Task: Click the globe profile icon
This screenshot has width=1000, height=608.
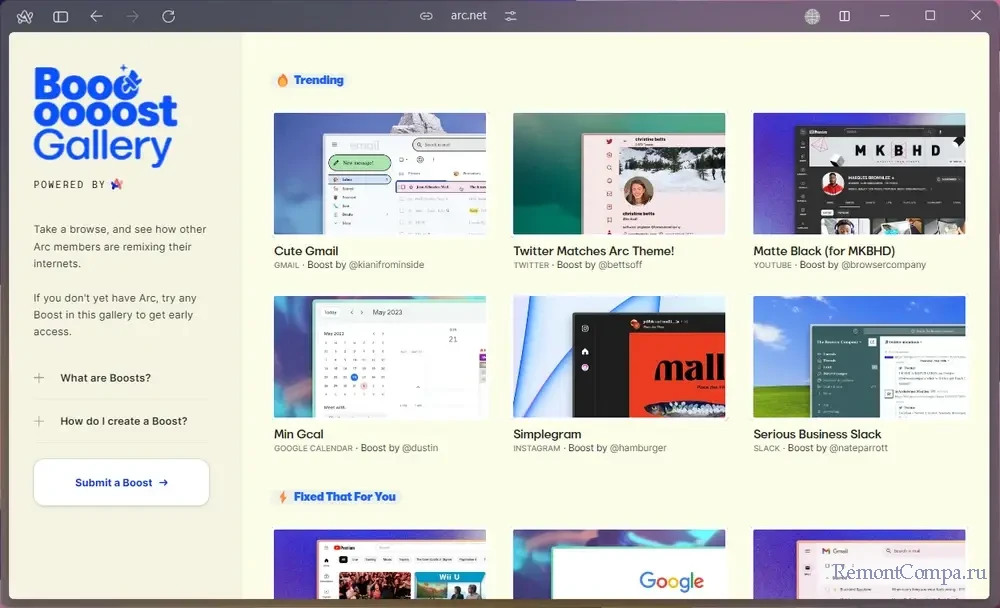Action: [x=812, y=17]
